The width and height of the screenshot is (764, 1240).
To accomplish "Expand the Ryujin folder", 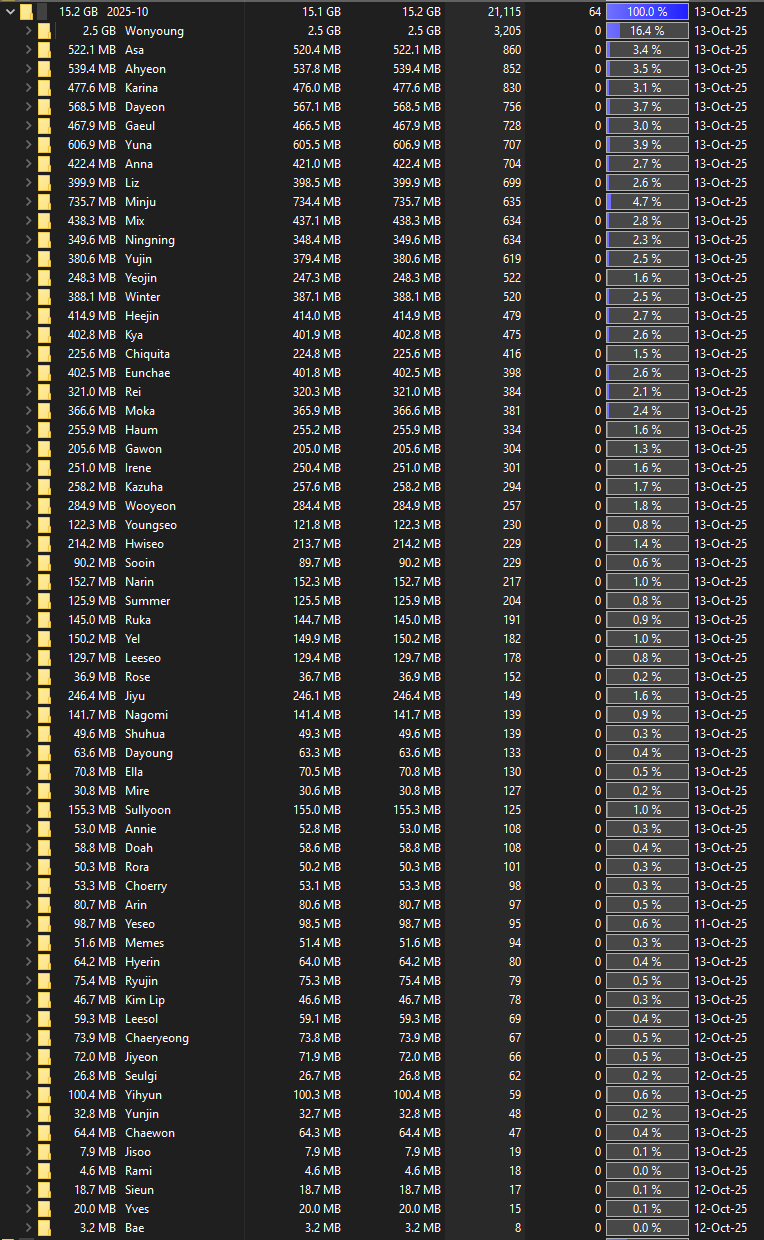I will [x=27, y=981].
